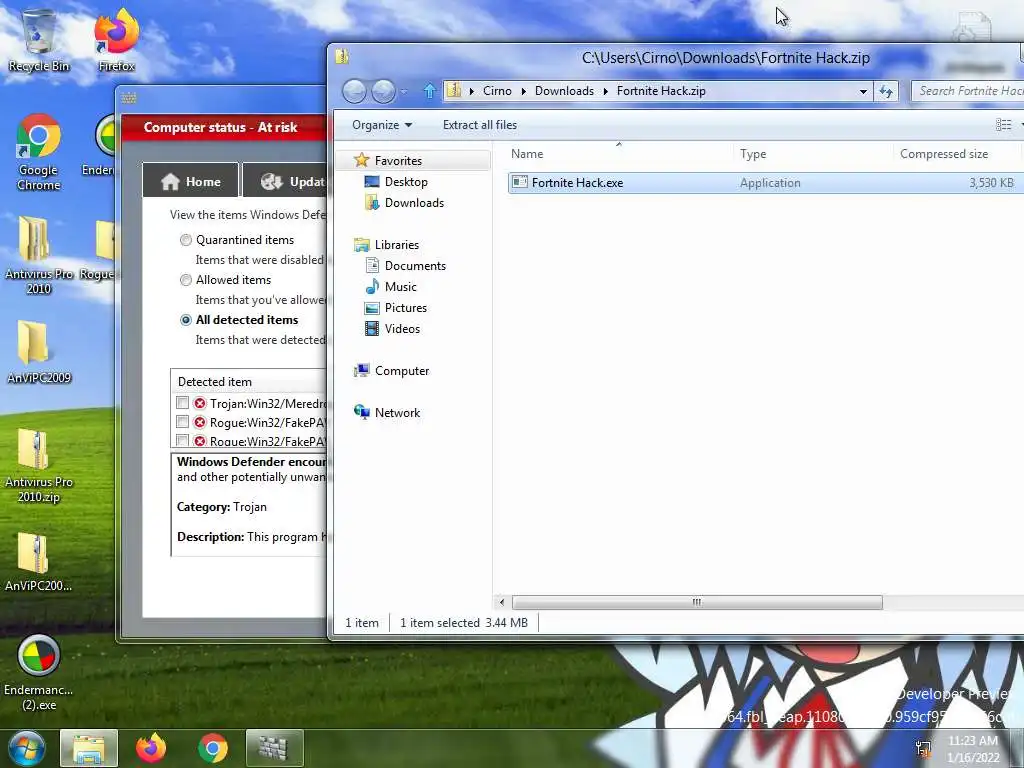Click the horizontal scrollbar left arrow
Viewport: 1024px width, 768px height.
pos(502,602)
